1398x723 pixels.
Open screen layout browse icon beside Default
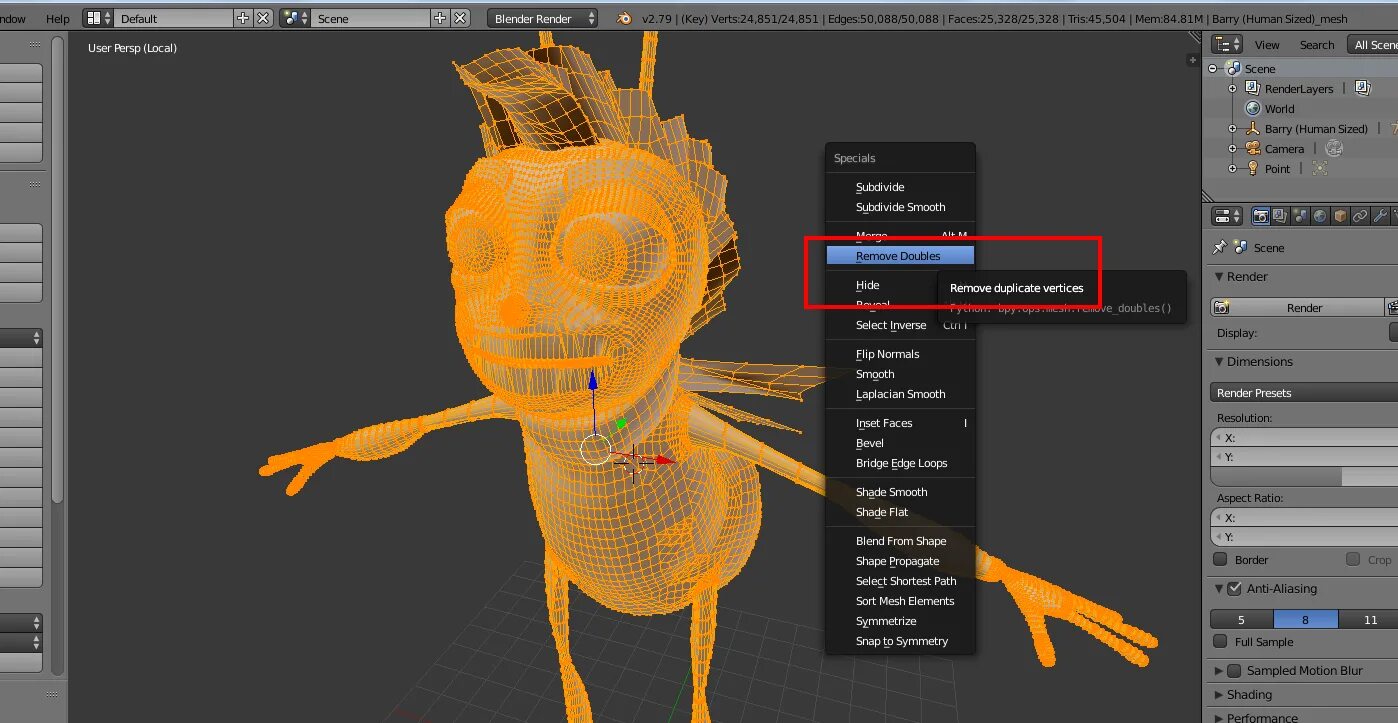pos(97,18)
